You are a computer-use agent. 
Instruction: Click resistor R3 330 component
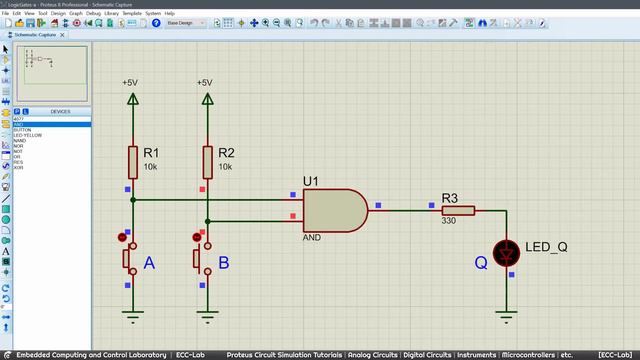point(458,211)
